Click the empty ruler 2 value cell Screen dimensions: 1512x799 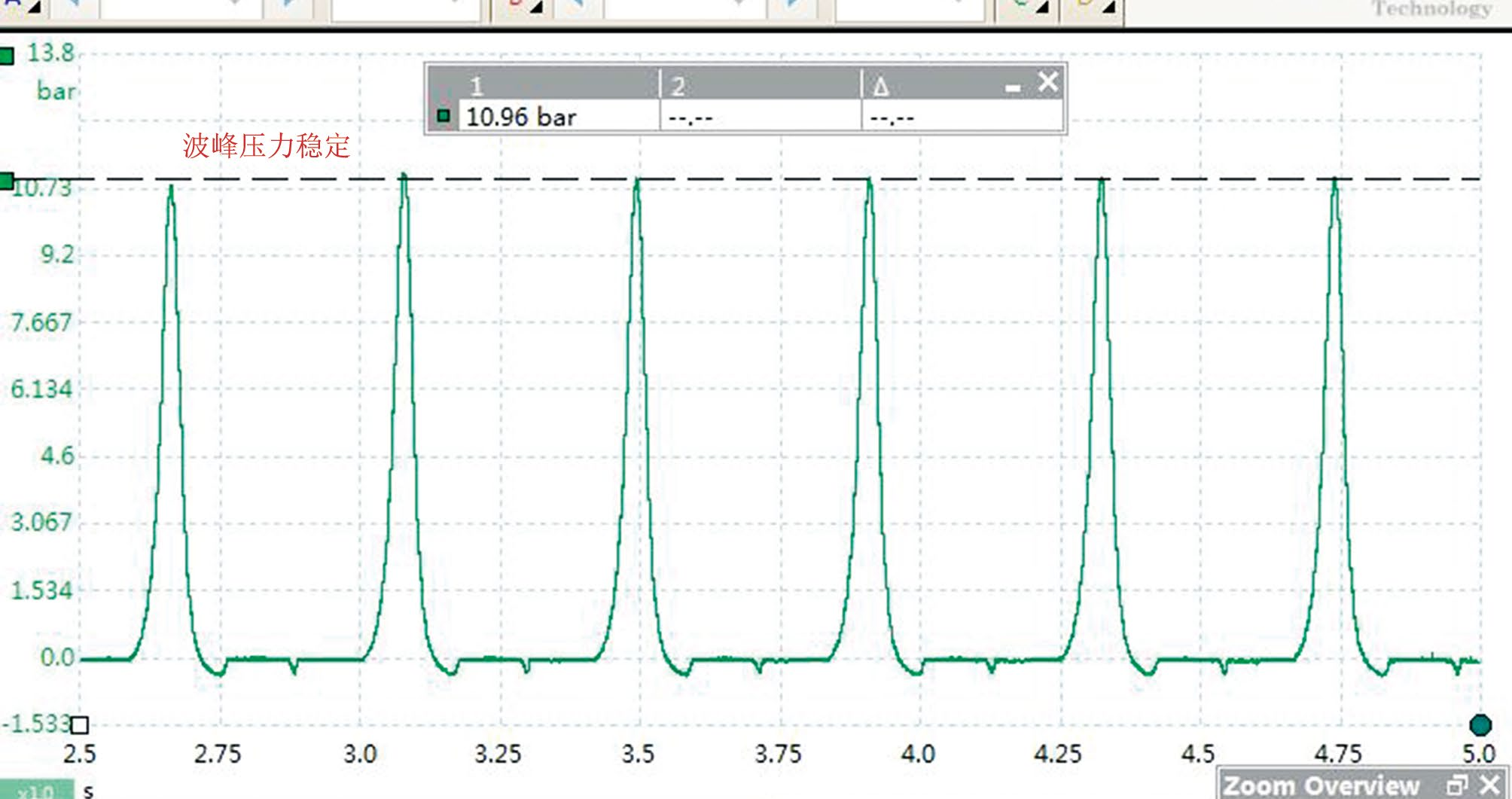(x=761, y=117)
